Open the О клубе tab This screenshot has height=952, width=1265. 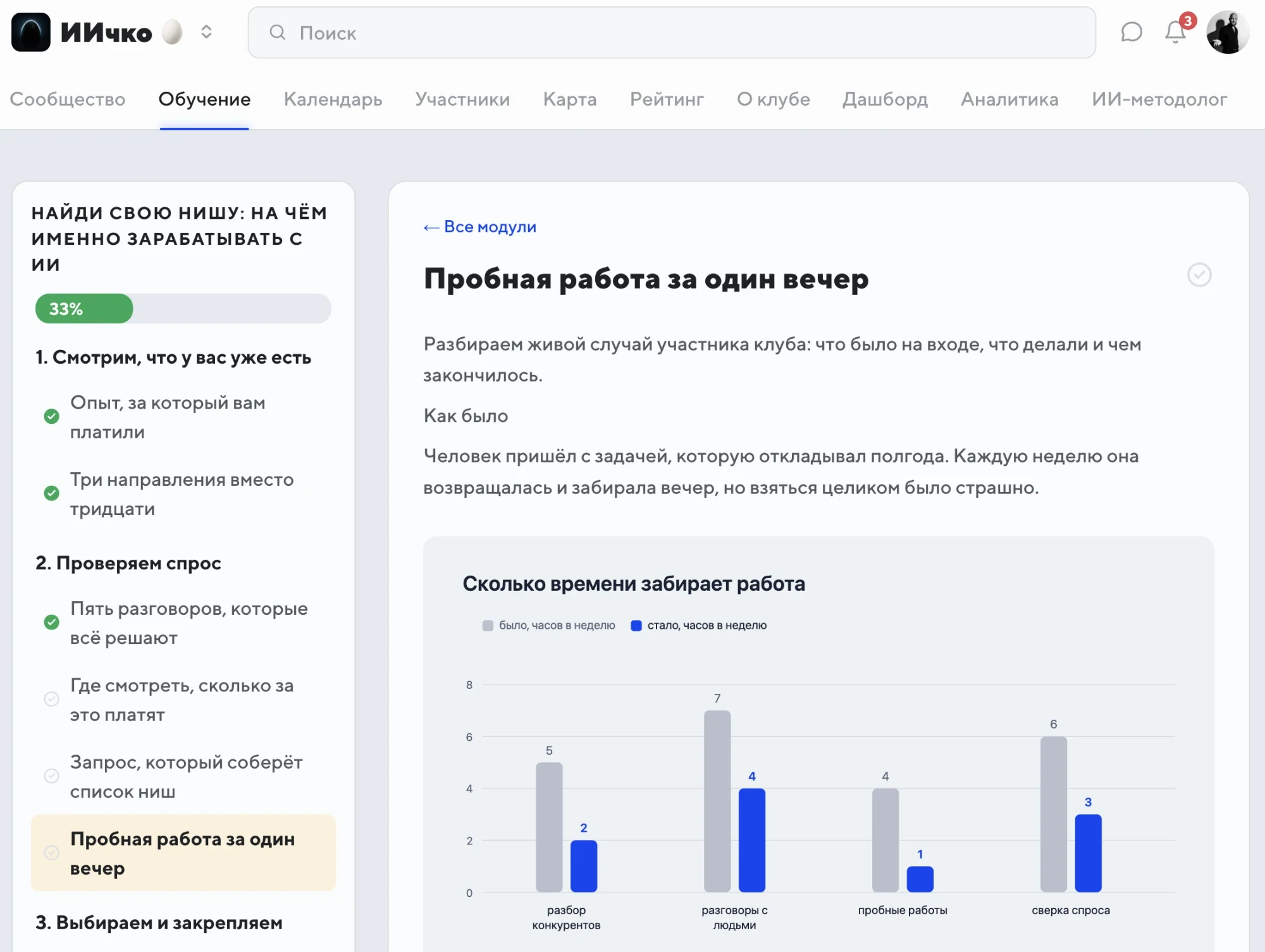pos(773,99)
